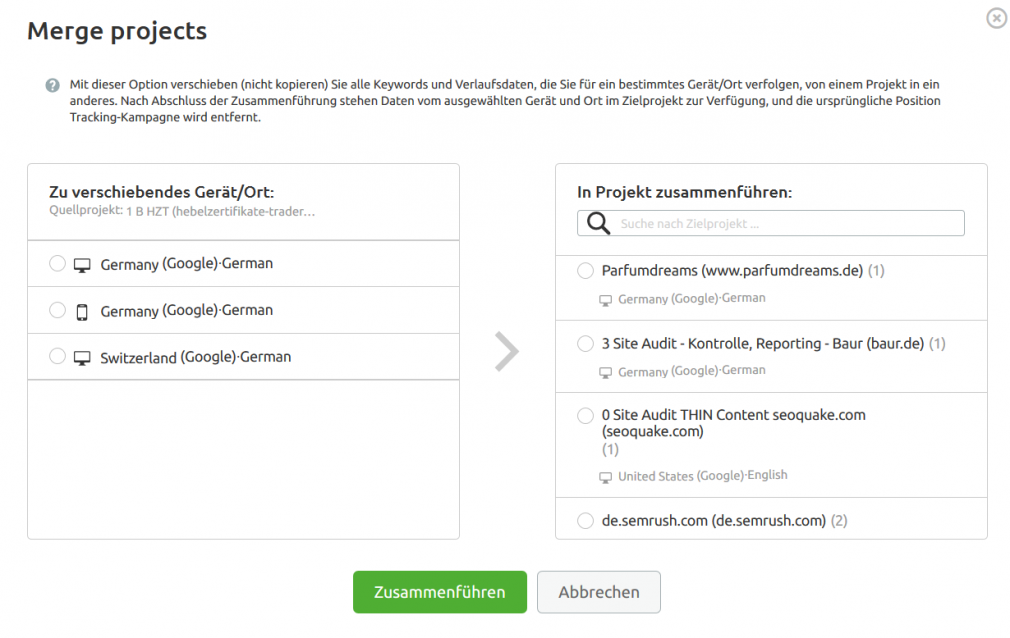Click the Abbrechen button

pyautogui.click(x=599, y=592)
